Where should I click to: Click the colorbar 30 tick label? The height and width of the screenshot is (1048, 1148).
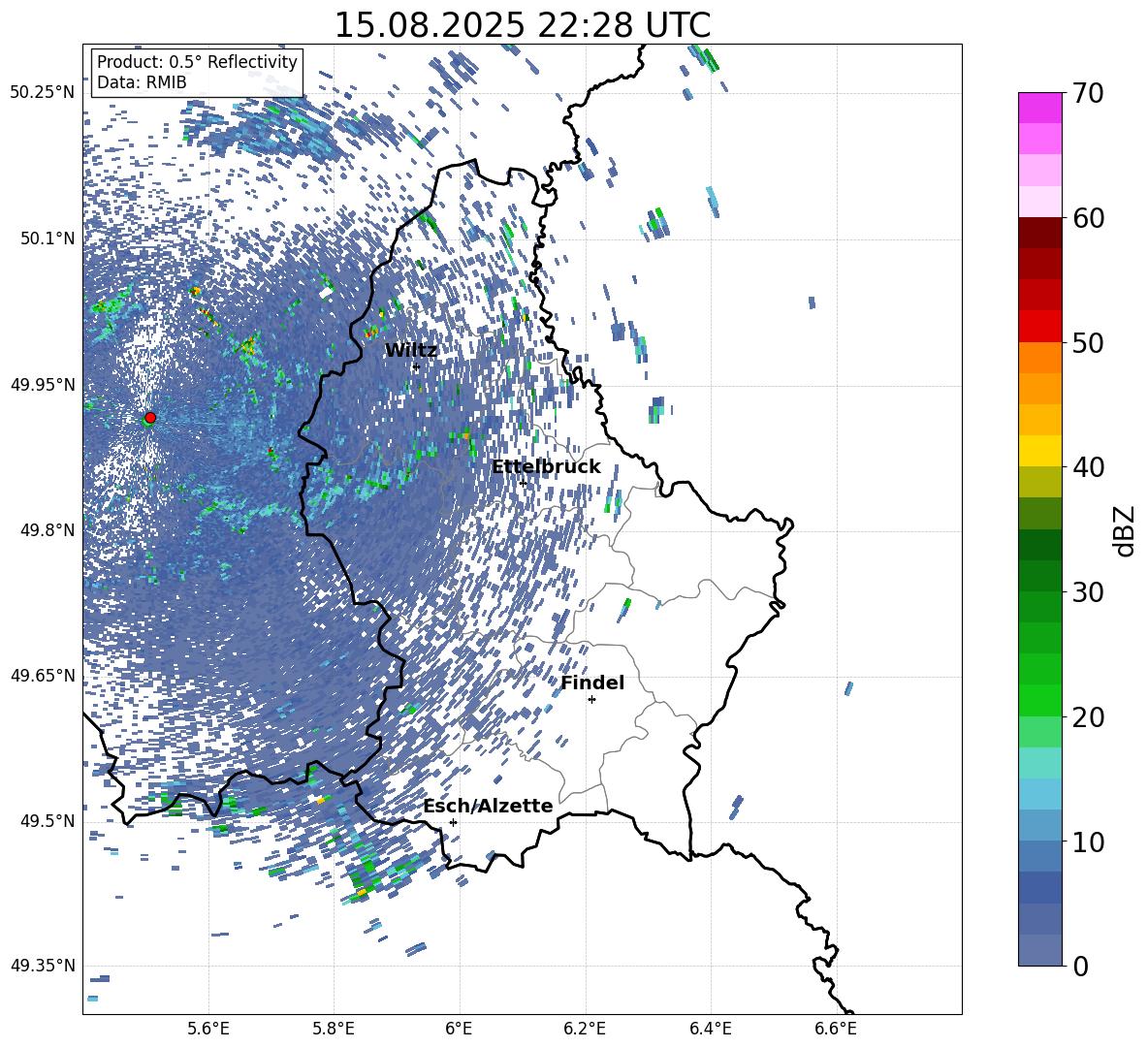(x=1088, y=592)
